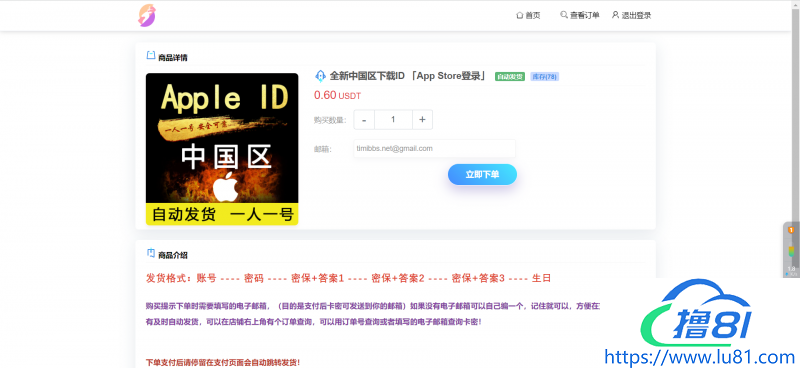Decrease purchase quantity with minus button

(364, 119)
